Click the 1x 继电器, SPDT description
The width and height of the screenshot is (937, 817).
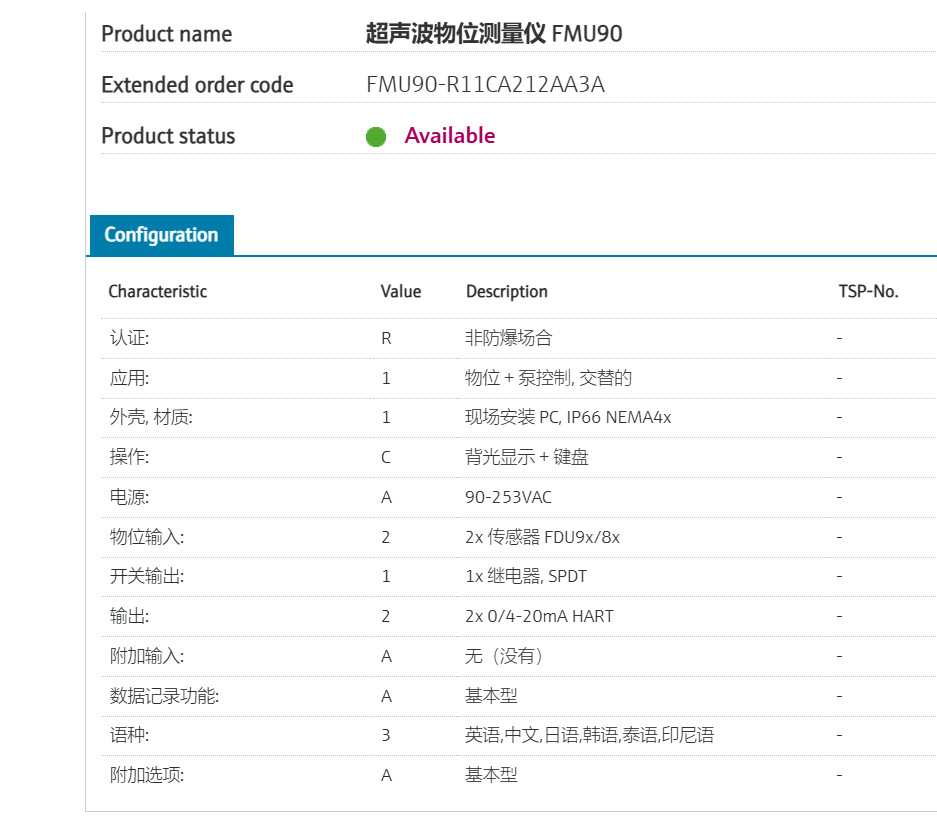click(x=526, y=577)
